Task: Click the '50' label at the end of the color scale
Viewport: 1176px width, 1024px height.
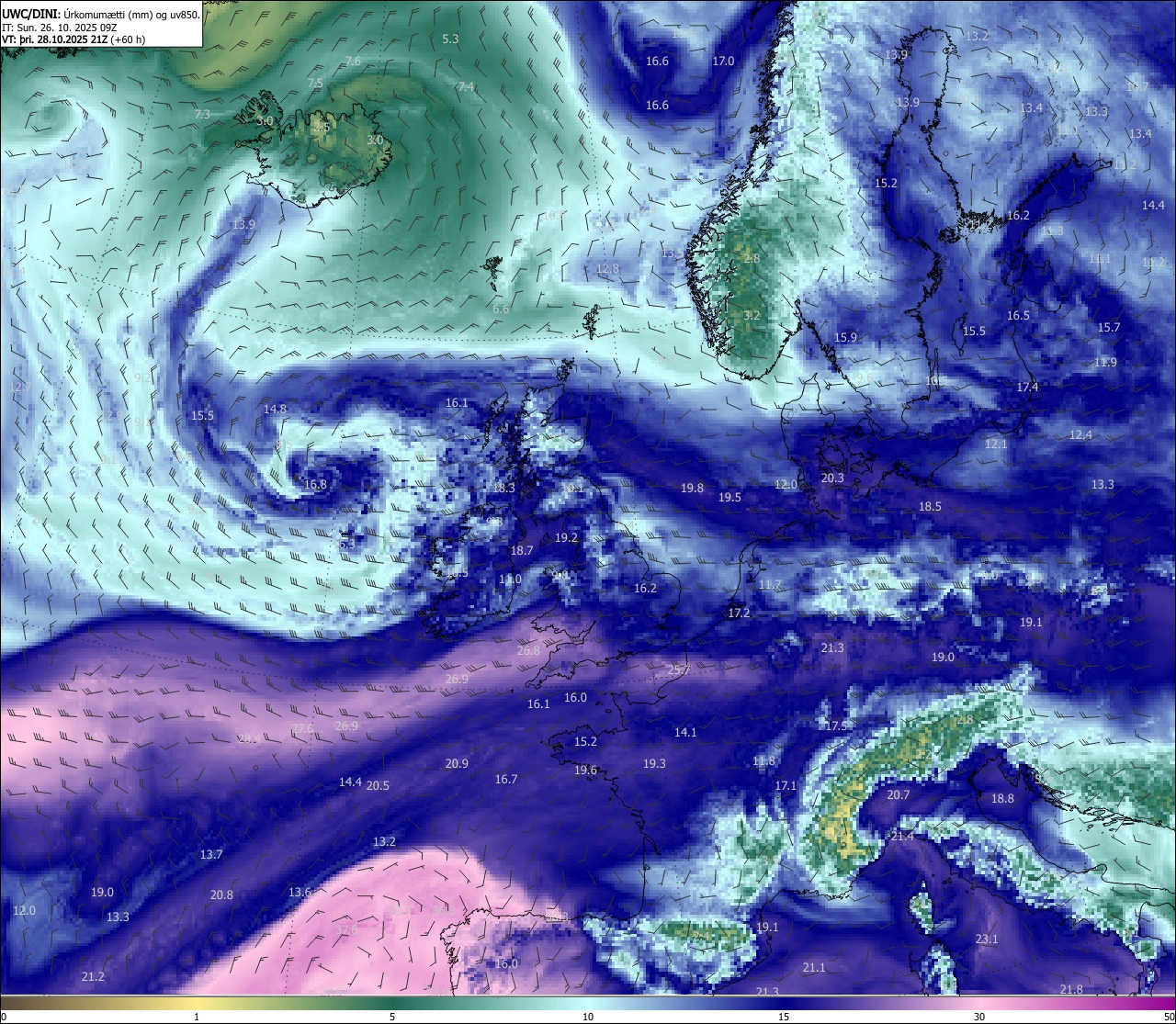Action: coord(1168,1017)
